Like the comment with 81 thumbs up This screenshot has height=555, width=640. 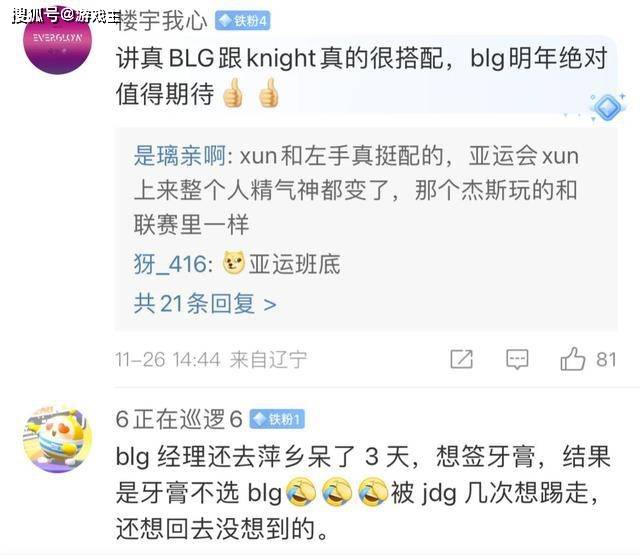[x=573, y=359]
